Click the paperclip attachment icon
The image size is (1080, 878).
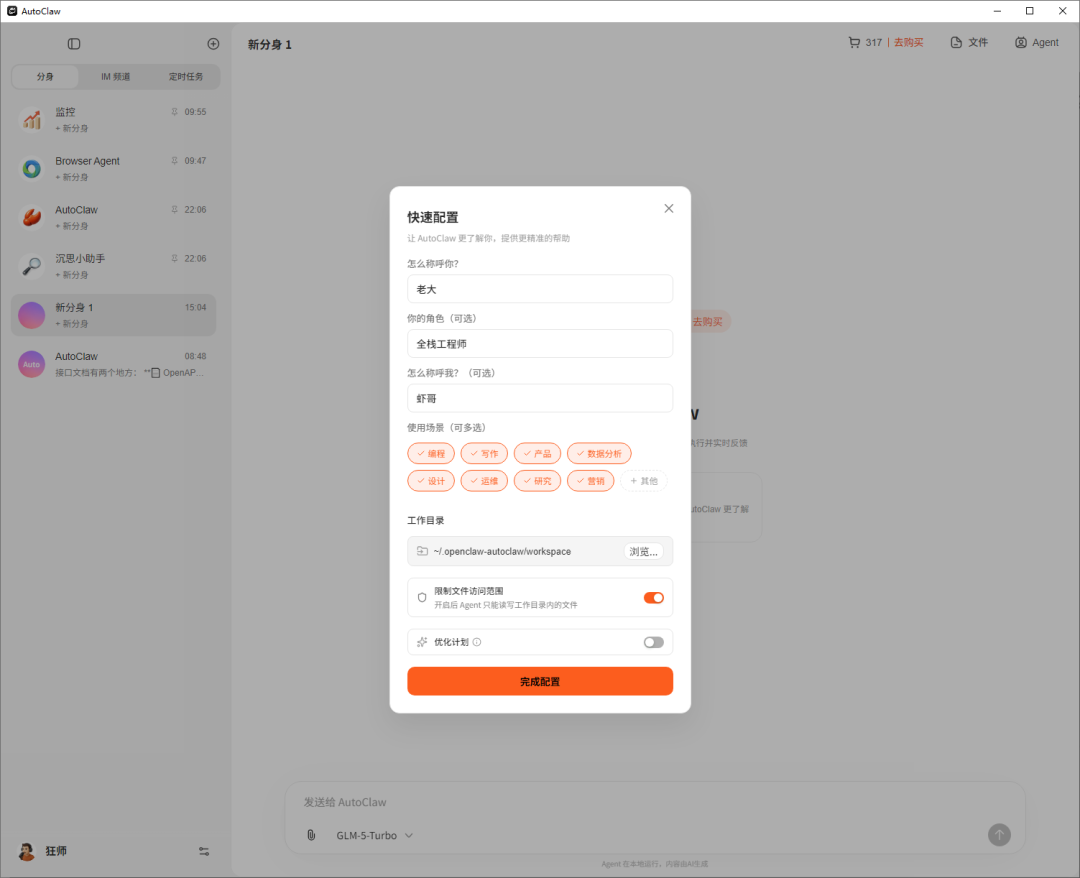pyautogui.click(x=311, y=835)
